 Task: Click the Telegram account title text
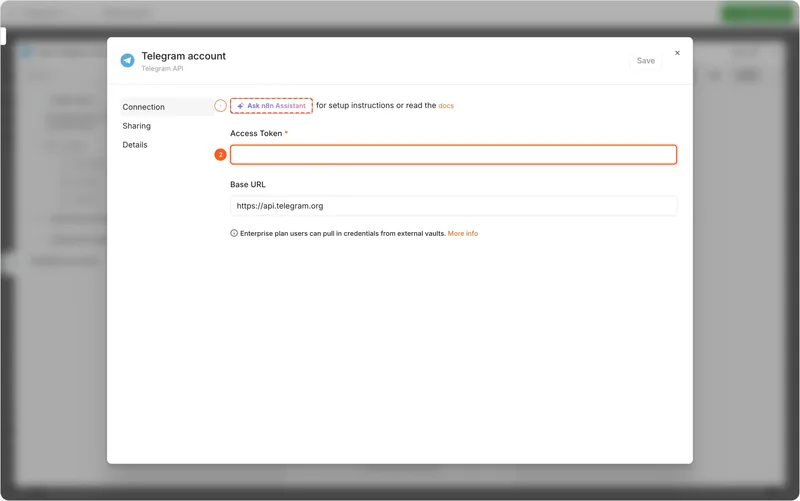pos(184,56)
